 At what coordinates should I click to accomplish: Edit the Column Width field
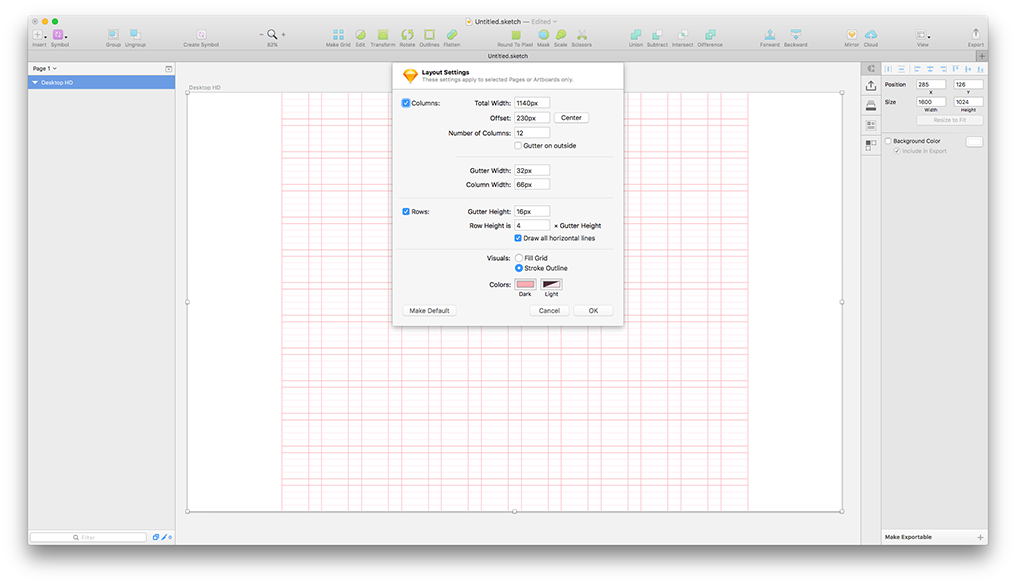point(532,185)
